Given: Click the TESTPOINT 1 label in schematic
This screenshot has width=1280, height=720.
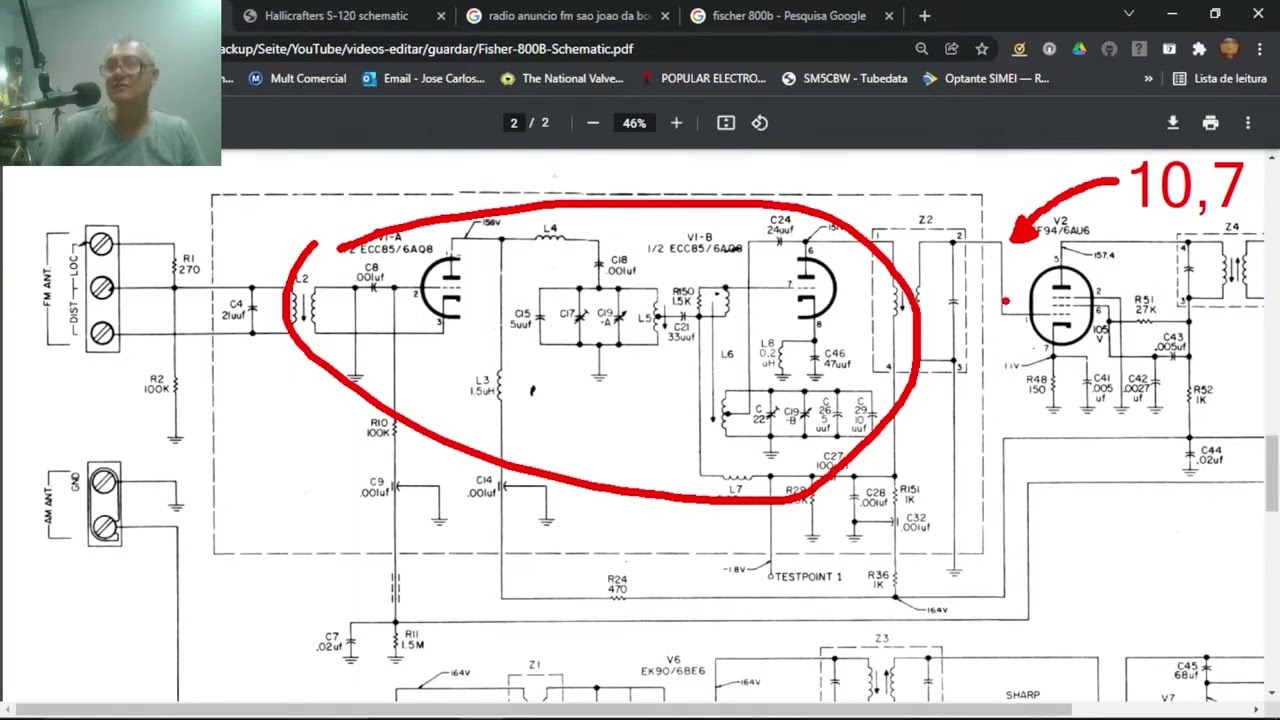Looking at the screenshot, I should click(806, 577).
